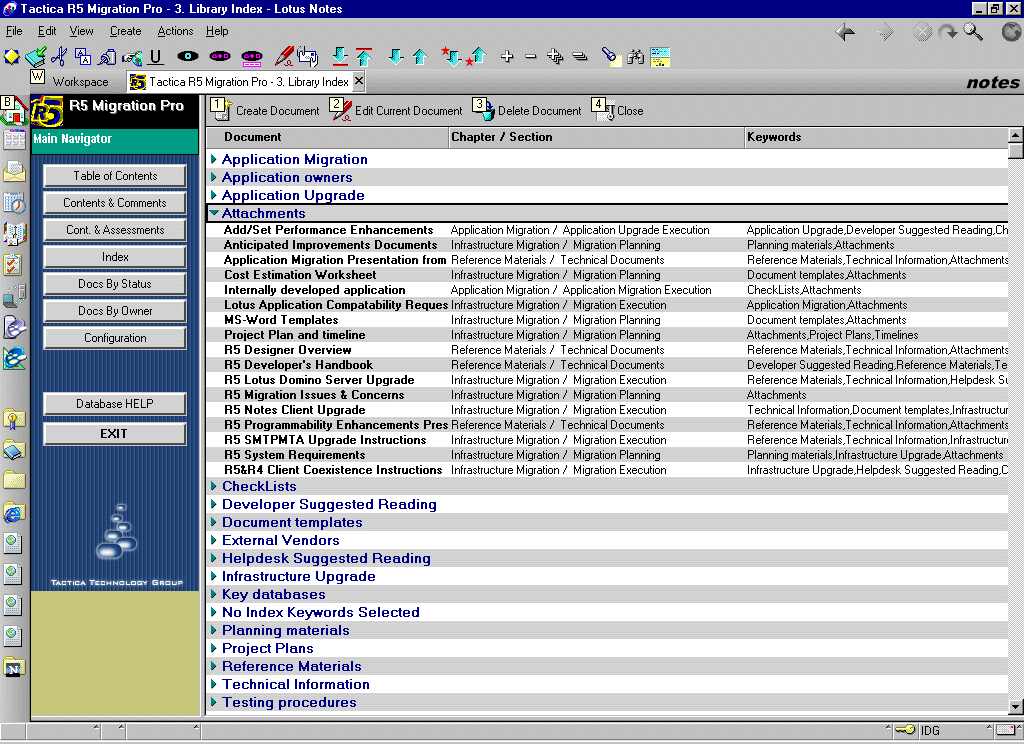
Task: Click the binoculars find toolbar icon
Action: [x=635, y=57]
